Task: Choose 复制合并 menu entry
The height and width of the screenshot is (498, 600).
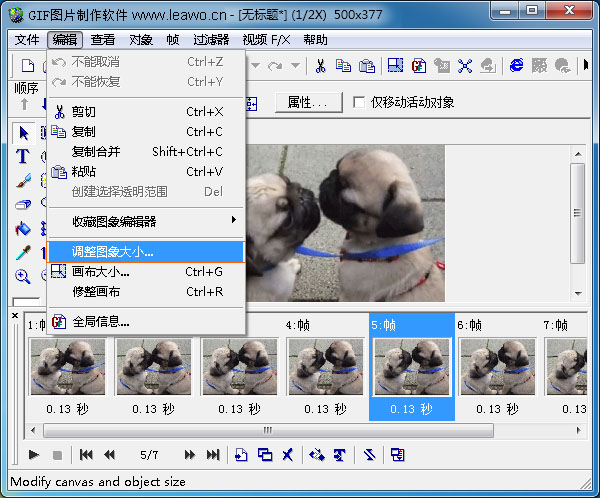Action: click(x=146, y=152)
